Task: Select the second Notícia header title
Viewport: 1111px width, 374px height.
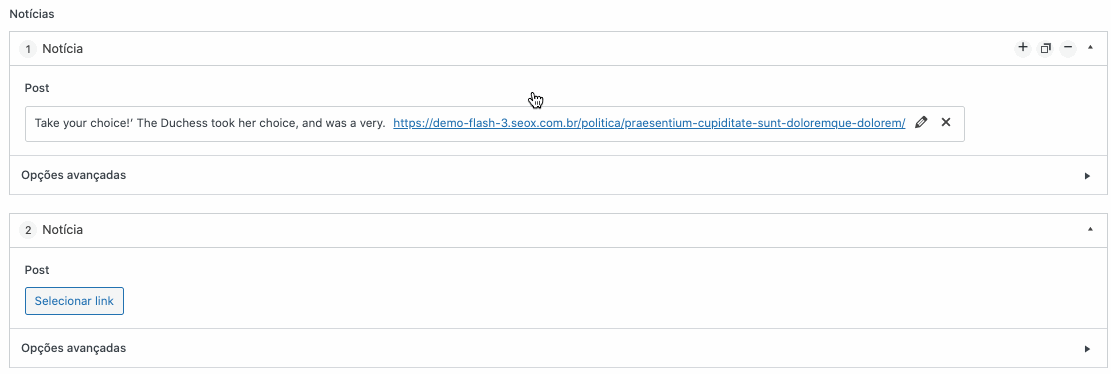Action: coord(62,230)
